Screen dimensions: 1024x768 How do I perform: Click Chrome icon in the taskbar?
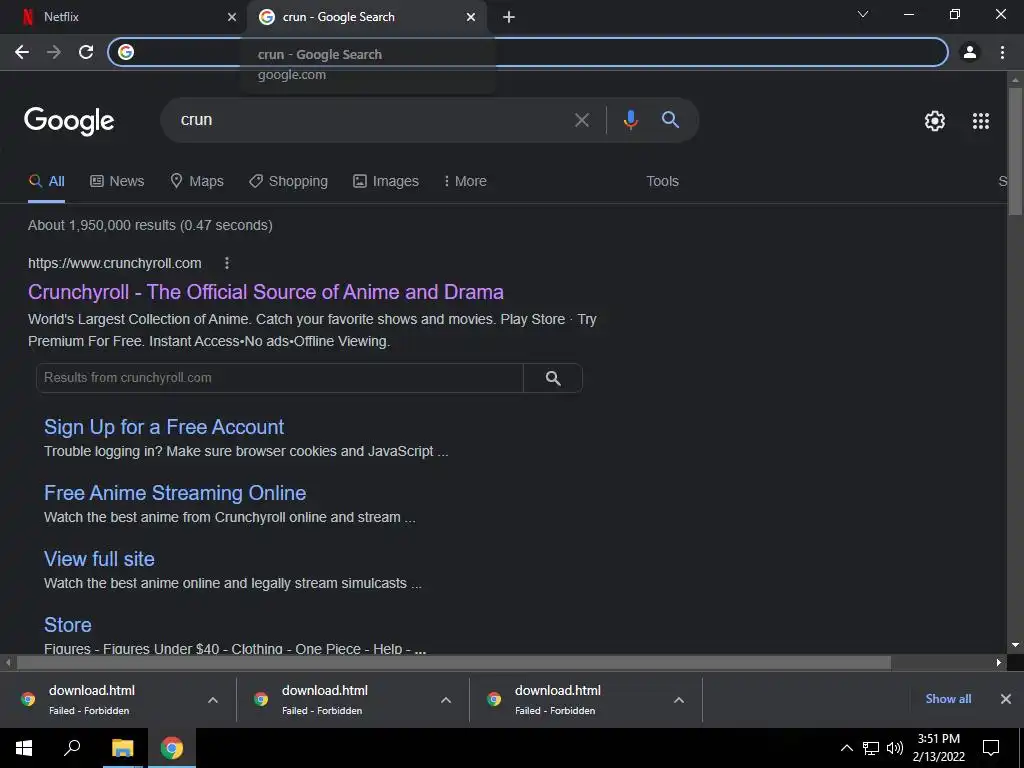tap(172, 748)
